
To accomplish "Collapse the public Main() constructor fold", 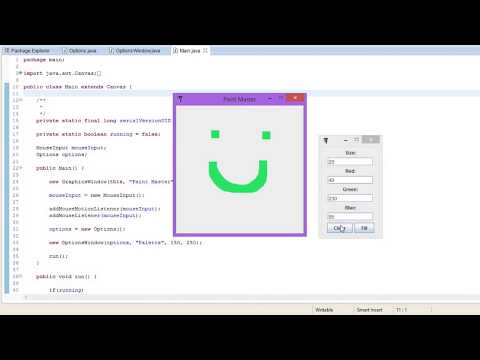I will [x=21, y=168].
